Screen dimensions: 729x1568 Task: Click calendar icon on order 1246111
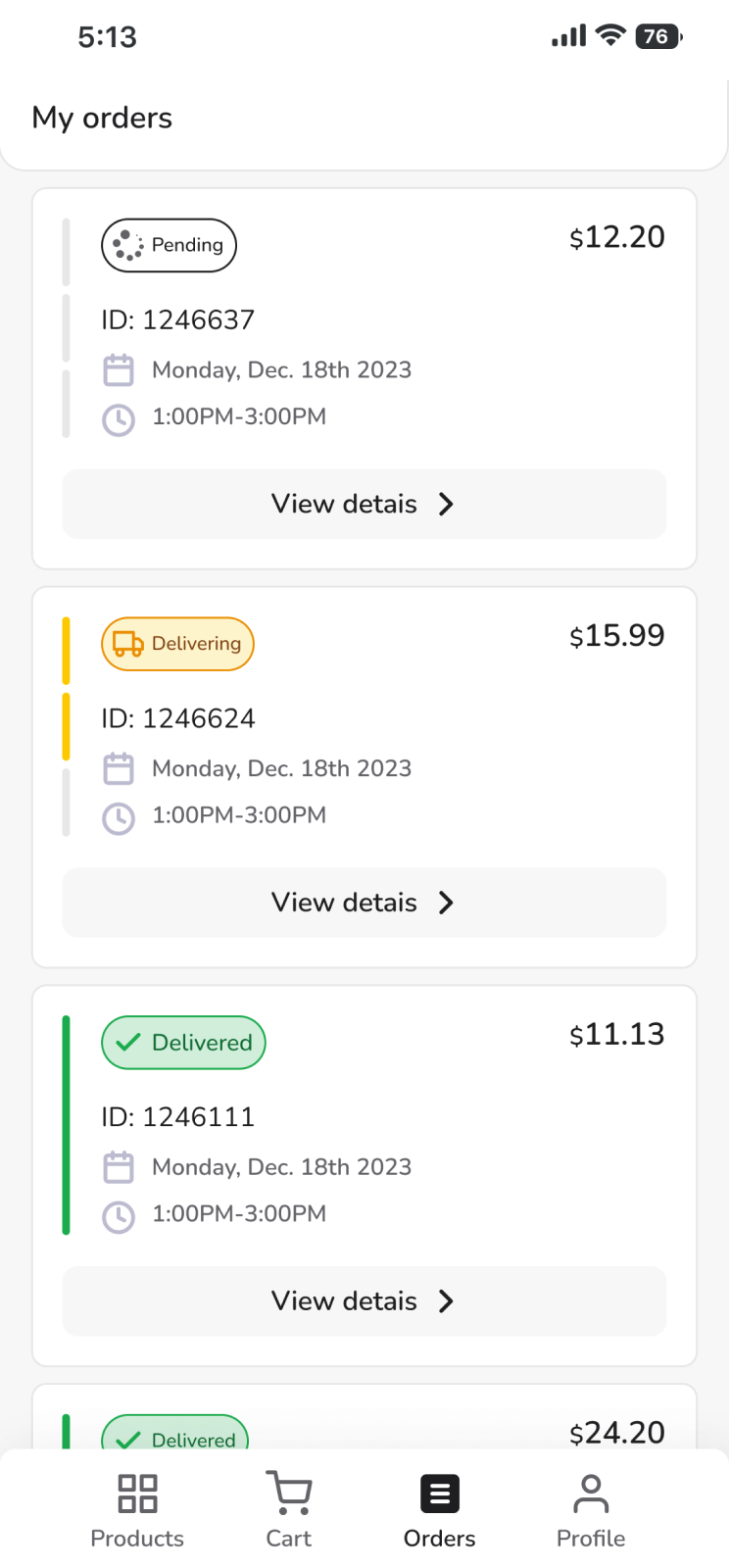point(119,1167)
